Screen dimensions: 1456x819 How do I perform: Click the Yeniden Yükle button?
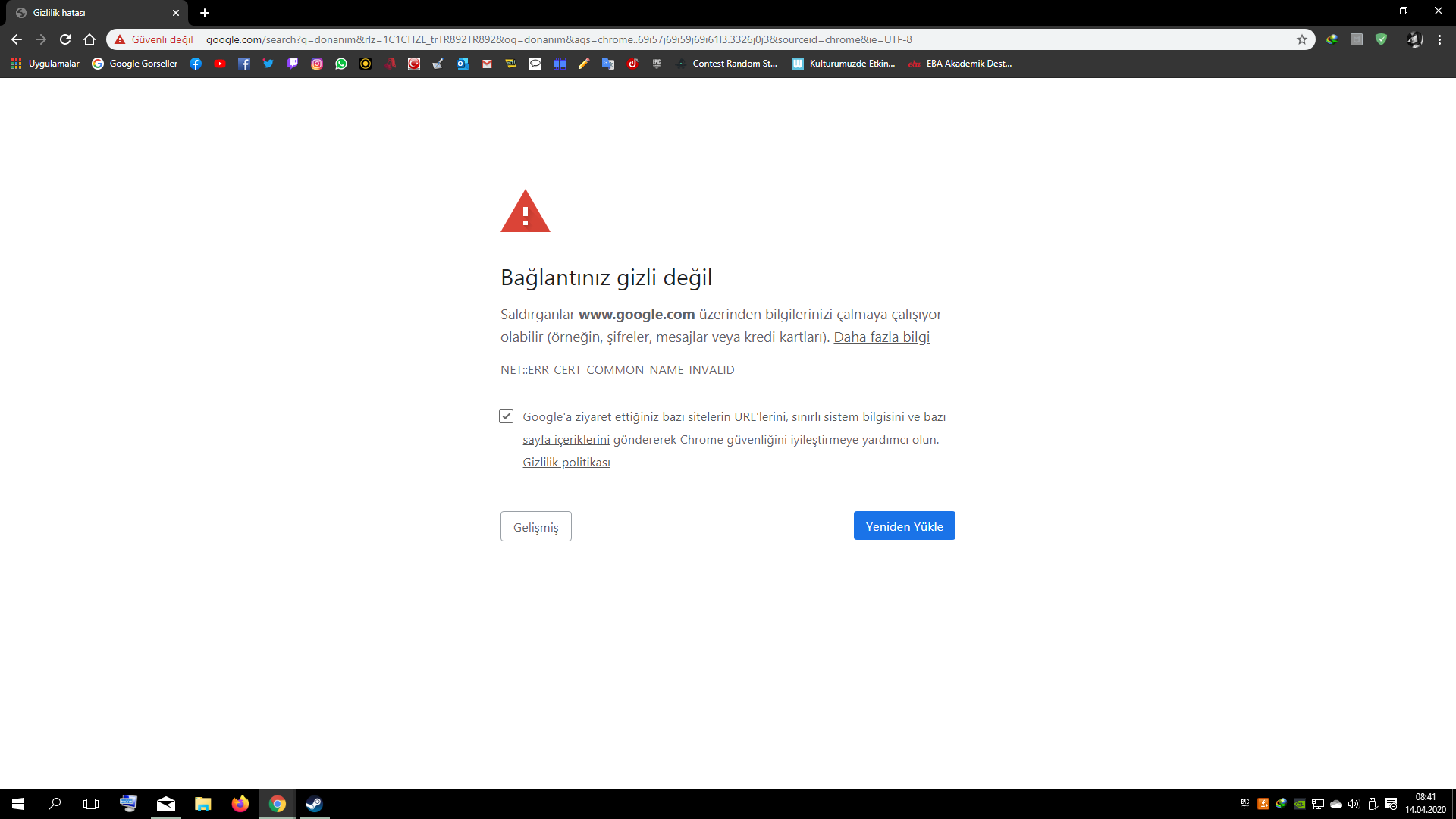point(904,526)
